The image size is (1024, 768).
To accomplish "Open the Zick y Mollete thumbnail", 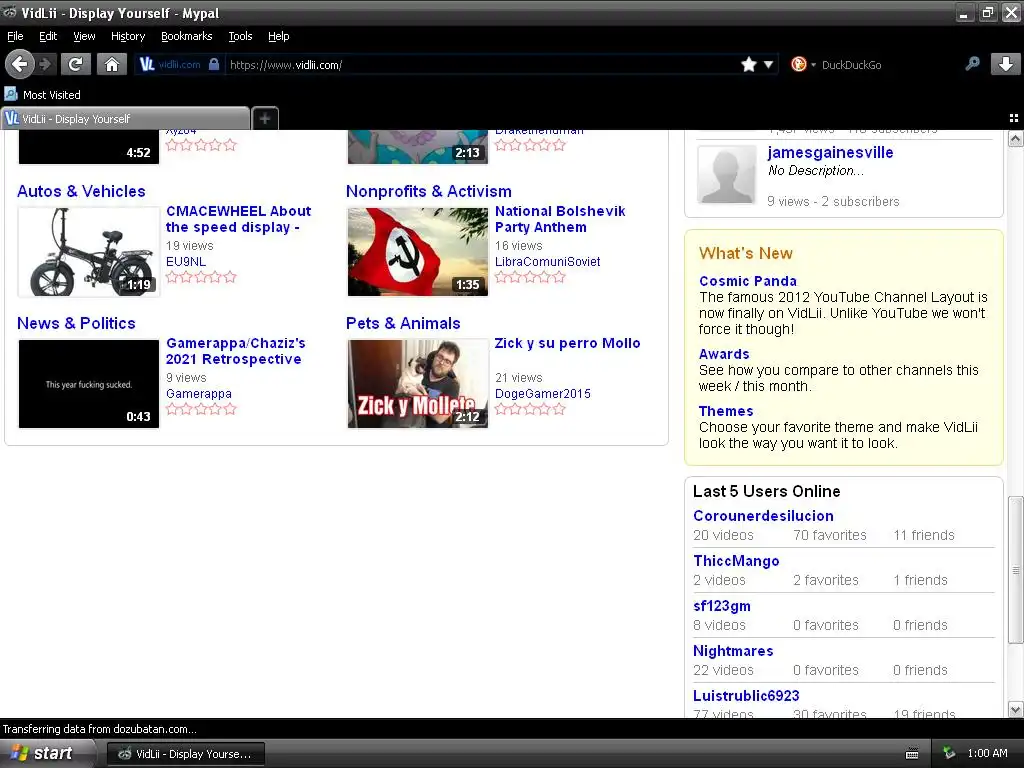I will 417,384.
